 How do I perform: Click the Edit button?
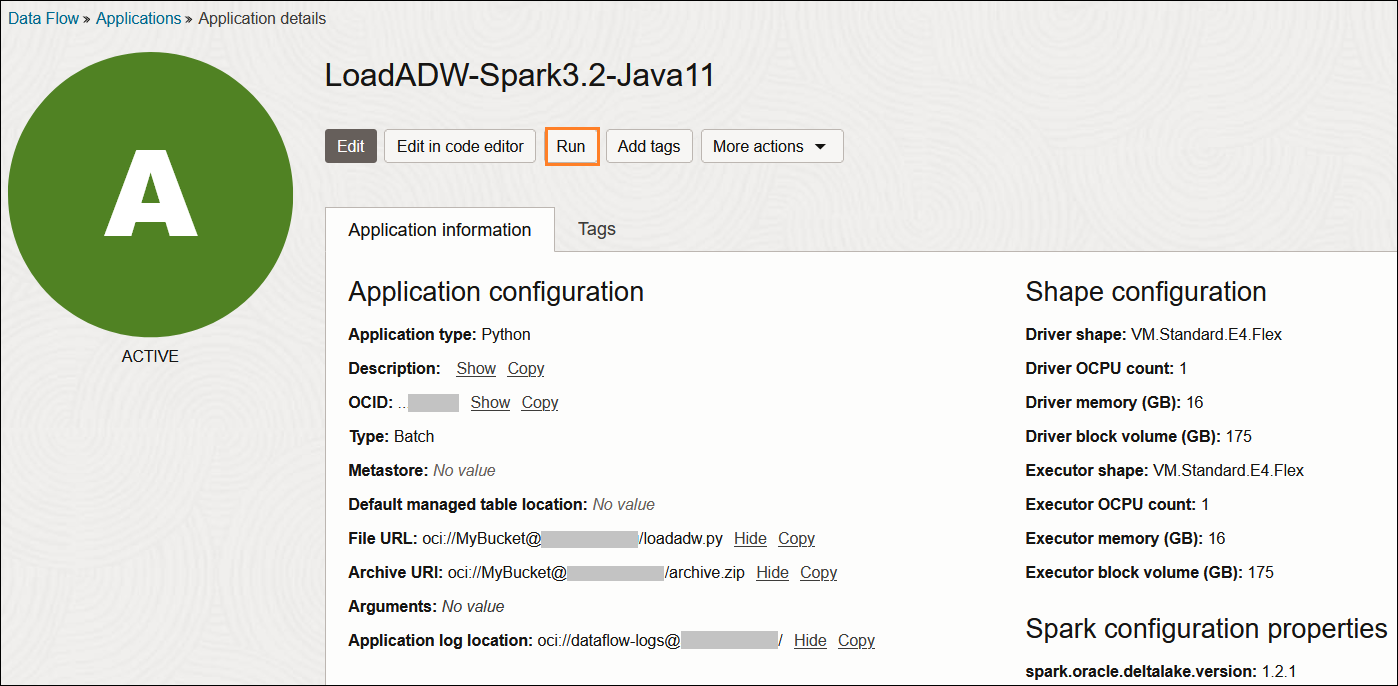(351, 146)
